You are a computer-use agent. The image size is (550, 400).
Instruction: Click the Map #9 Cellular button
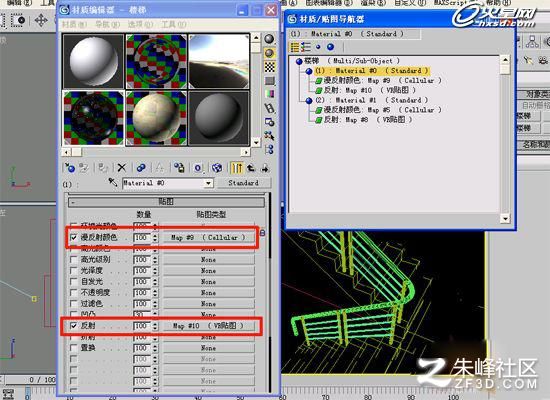click(208, 238)
